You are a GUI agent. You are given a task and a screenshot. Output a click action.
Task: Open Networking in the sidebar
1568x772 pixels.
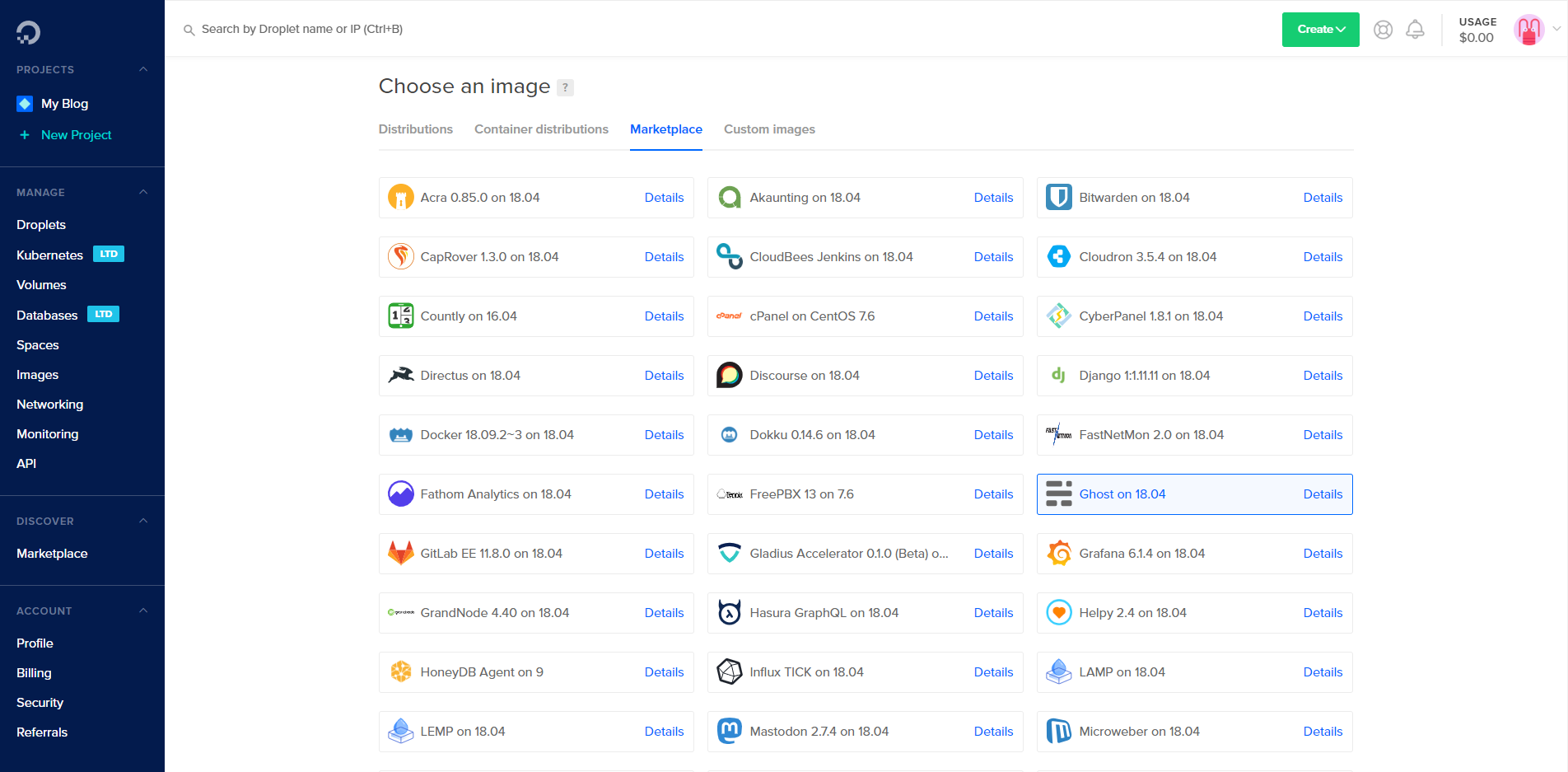[x=49, y=405]
